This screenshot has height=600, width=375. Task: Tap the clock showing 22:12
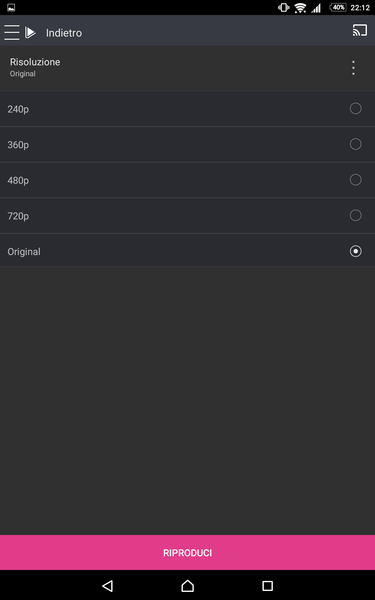tap(360, 8)
